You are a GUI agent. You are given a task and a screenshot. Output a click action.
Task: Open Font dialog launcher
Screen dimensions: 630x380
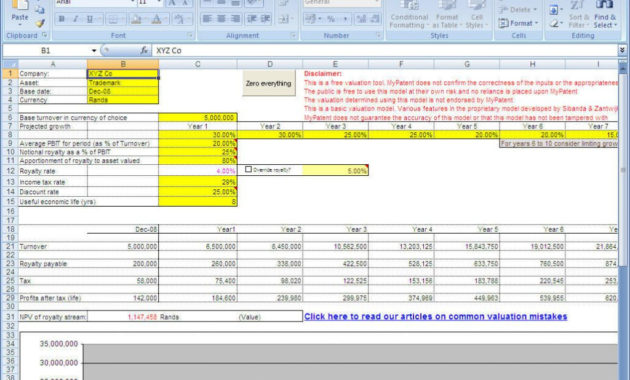[x=190, y=35]
